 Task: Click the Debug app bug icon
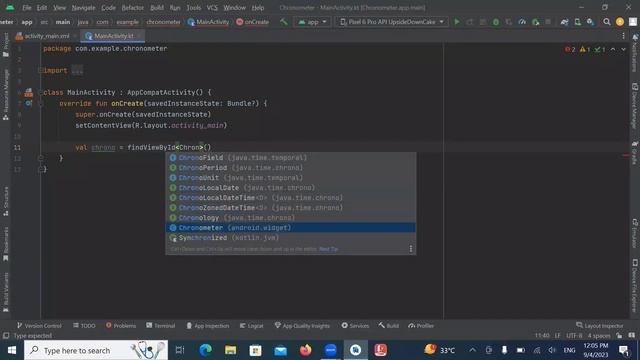pos(496,22)
